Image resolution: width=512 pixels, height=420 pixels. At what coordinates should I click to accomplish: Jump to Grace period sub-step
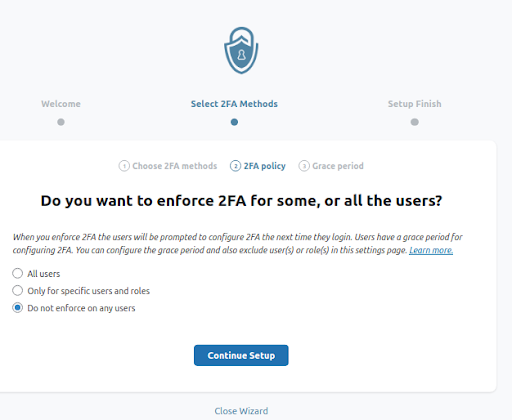331,166
